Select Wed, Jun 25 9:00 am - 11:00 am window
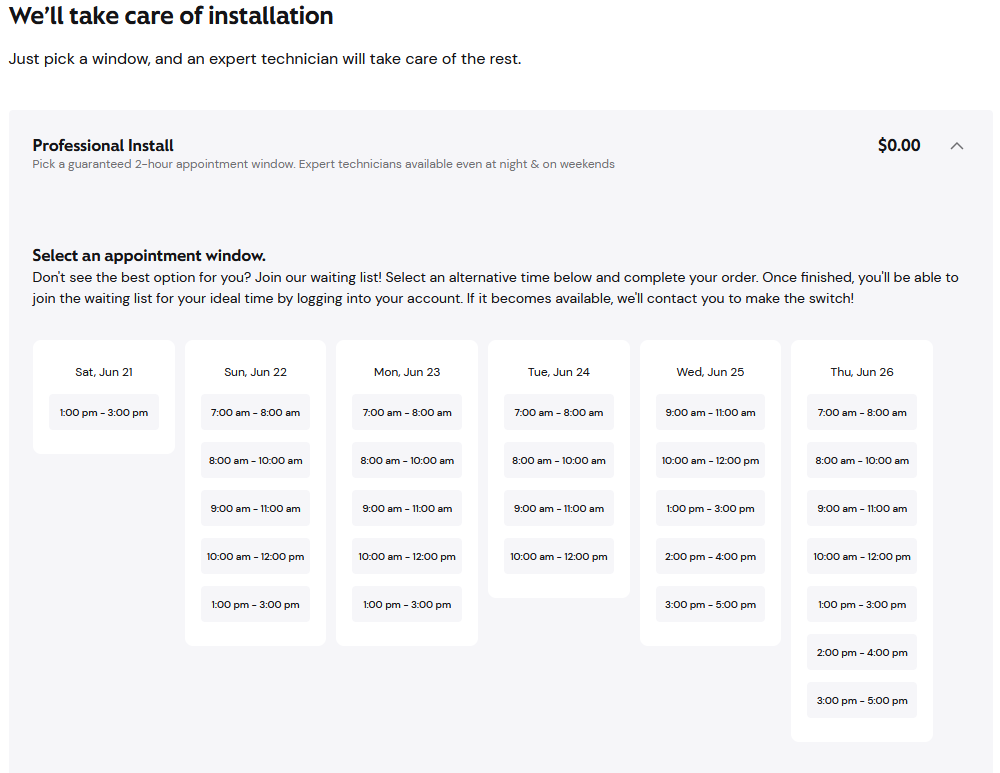The height and width of the screenshot is (773, 1000). pyautogui.click(x=710, y=412)
